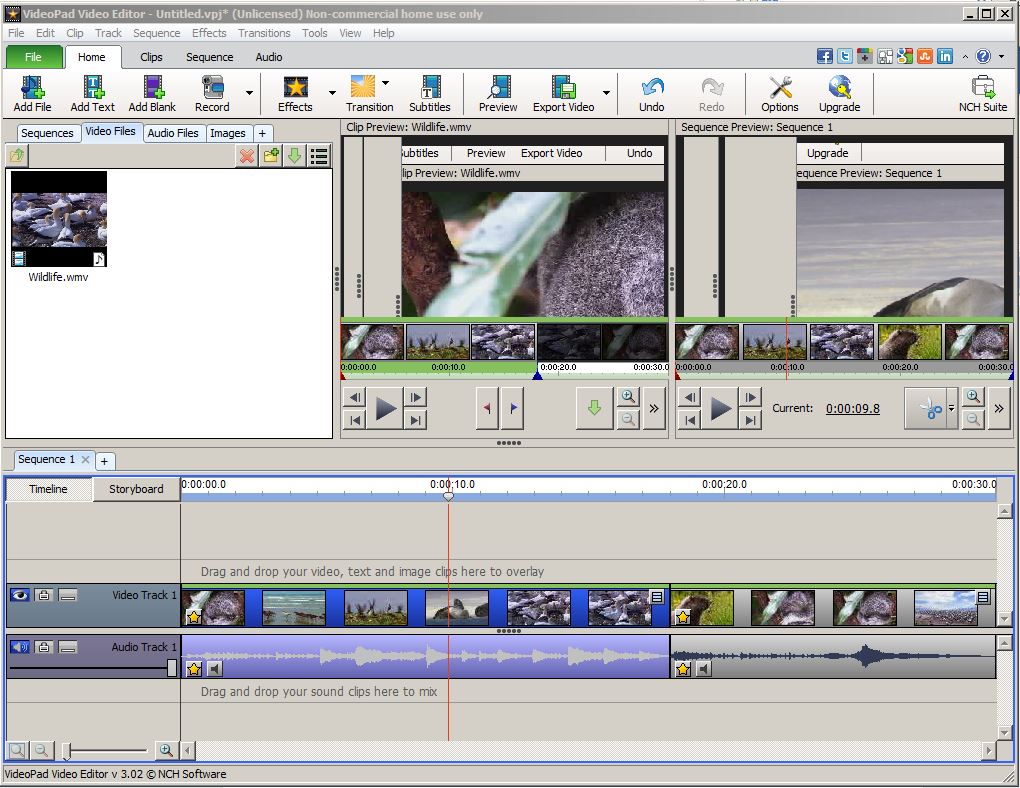Mute the second audio clip speaker icon
1020x788 pixels.
click(703, 668)
